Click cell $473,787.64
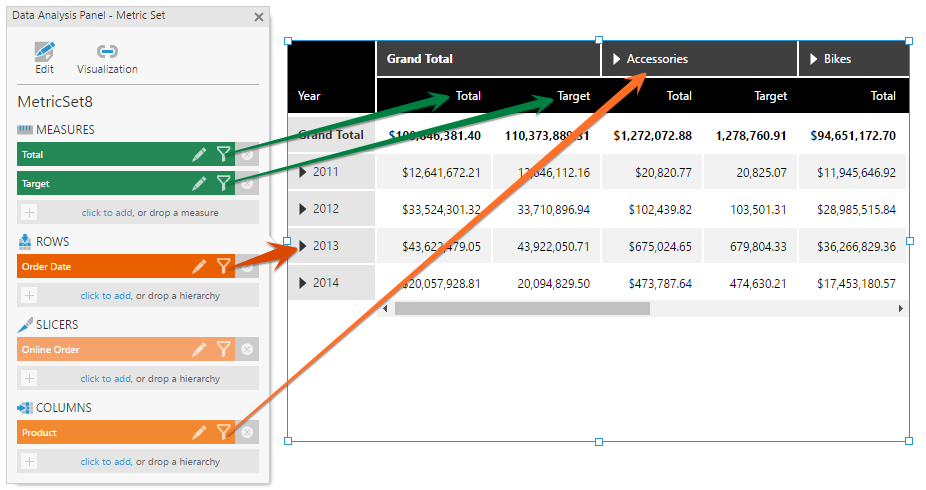 pyautogui.click(x=660, y=283)
